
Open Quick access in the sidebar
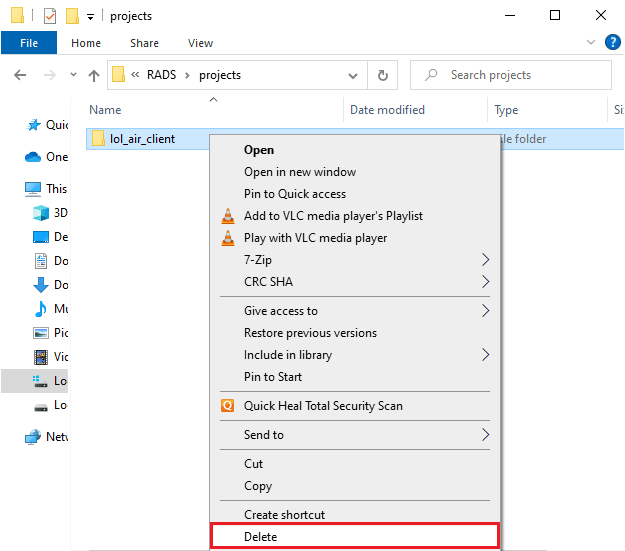(47, 125)
